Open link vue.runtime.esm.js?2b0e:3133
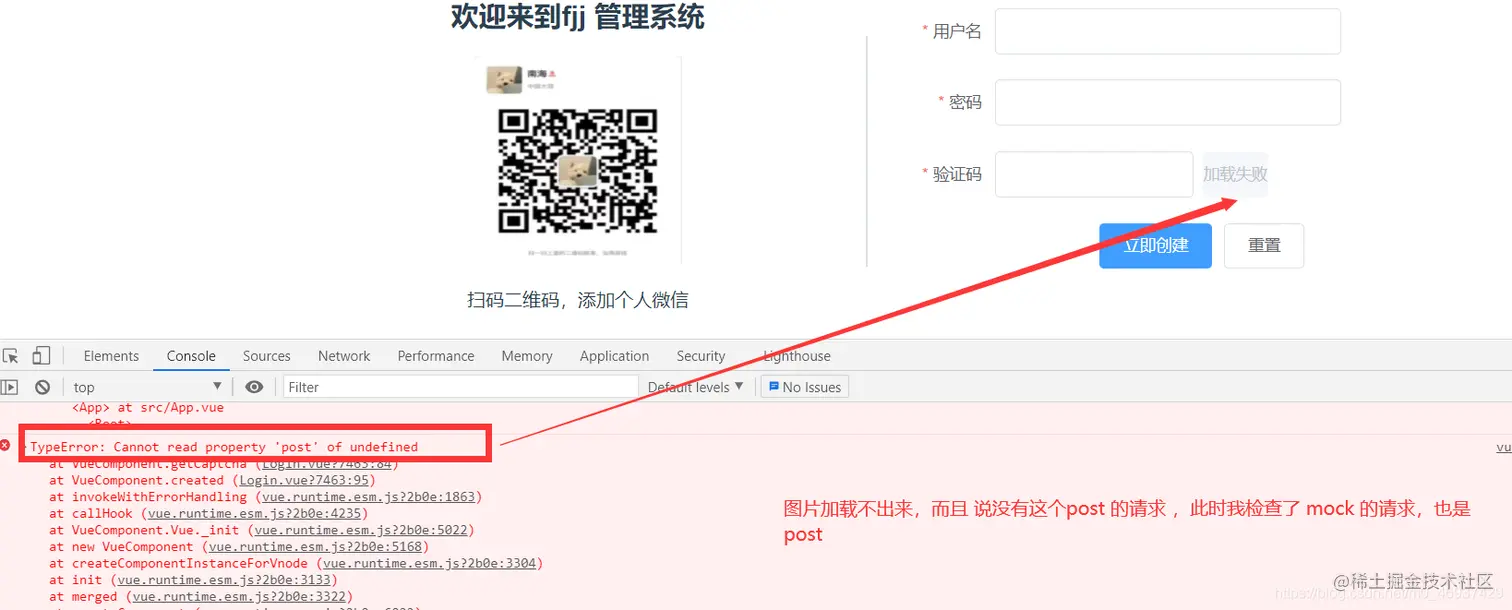 click(x=224, y=580)
